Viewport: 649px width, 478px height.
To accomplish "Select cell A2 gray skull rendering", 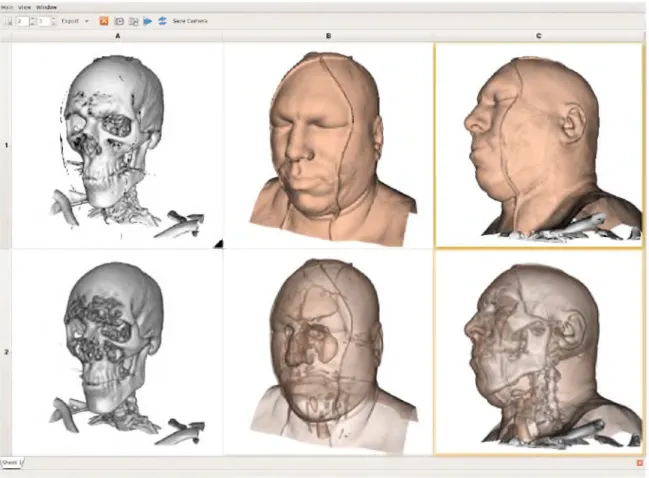I will coord(118,352).
